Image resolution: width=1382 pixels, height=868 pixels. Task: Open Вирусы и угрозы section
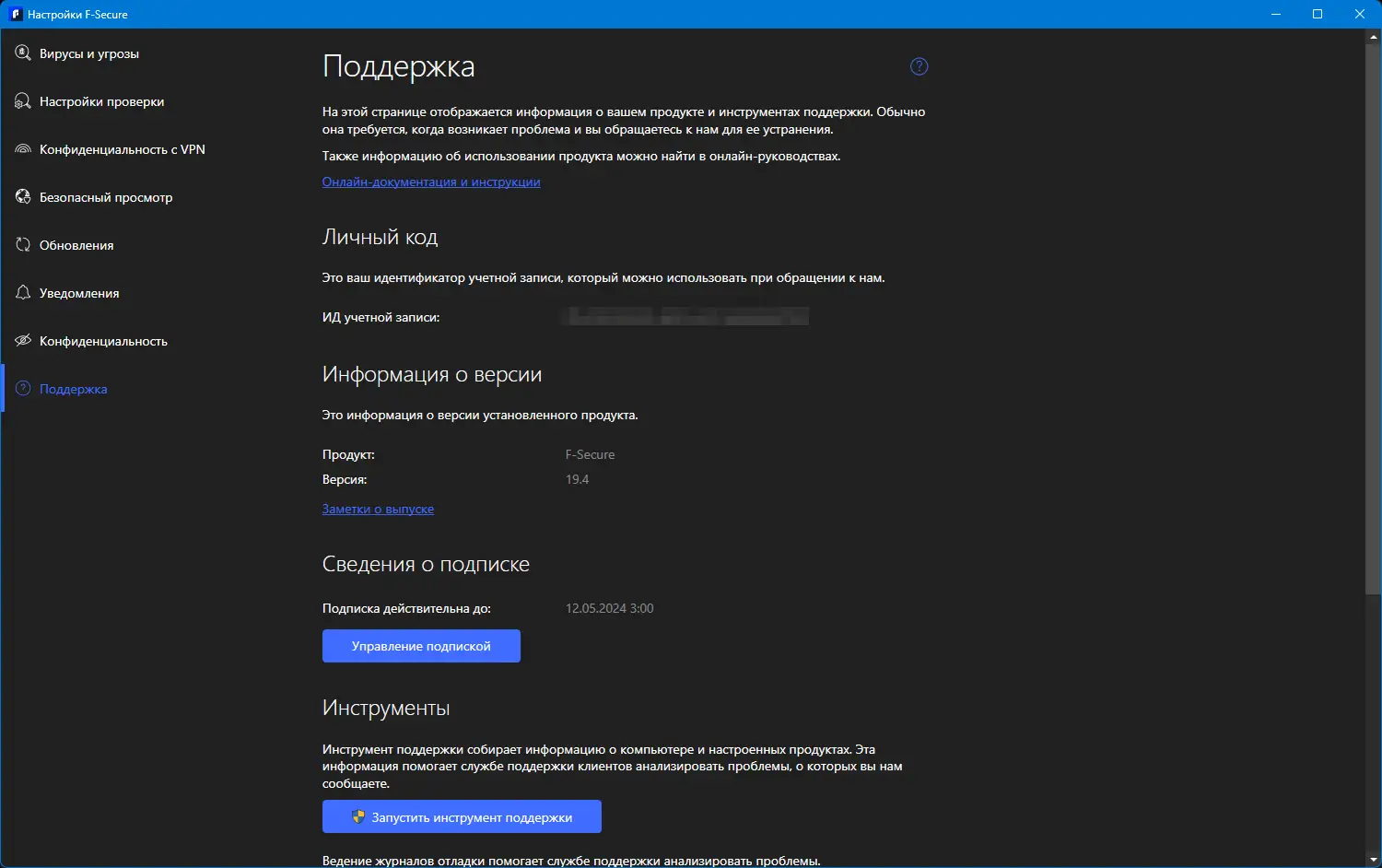tap(89, 53)
